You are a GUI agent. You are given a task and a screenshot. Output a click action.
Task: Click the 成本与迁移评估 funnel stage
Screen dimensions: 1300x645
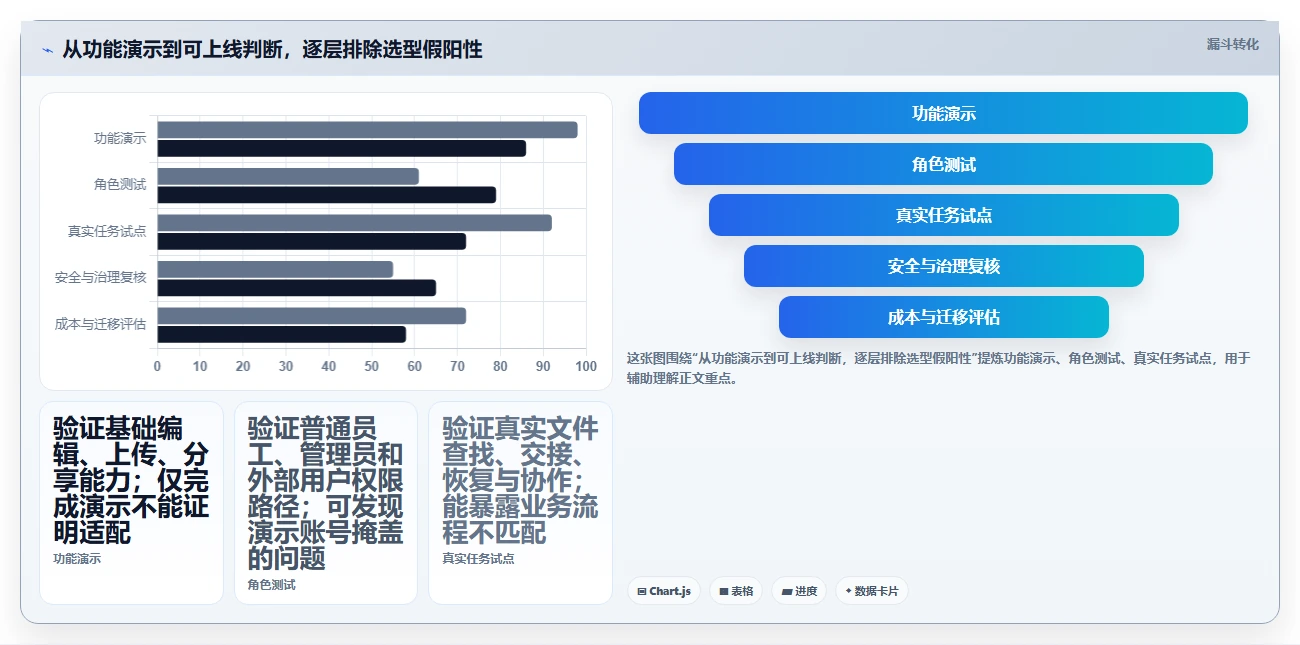pos(943,317)
